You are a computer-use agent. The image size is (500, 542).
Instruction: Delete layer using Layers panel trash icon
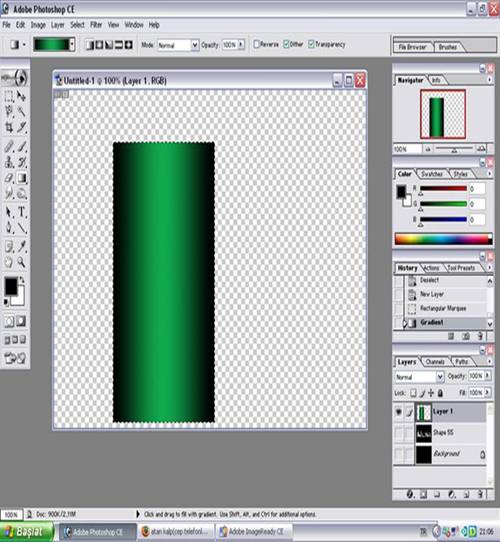tap(481, 495)
